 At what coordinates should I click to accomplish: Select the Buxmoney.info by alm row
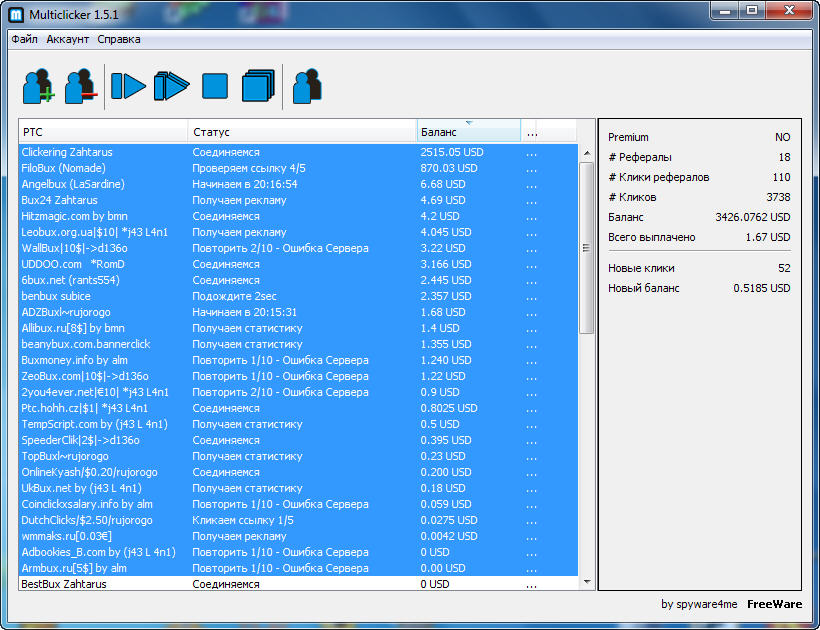click(299, 360)
